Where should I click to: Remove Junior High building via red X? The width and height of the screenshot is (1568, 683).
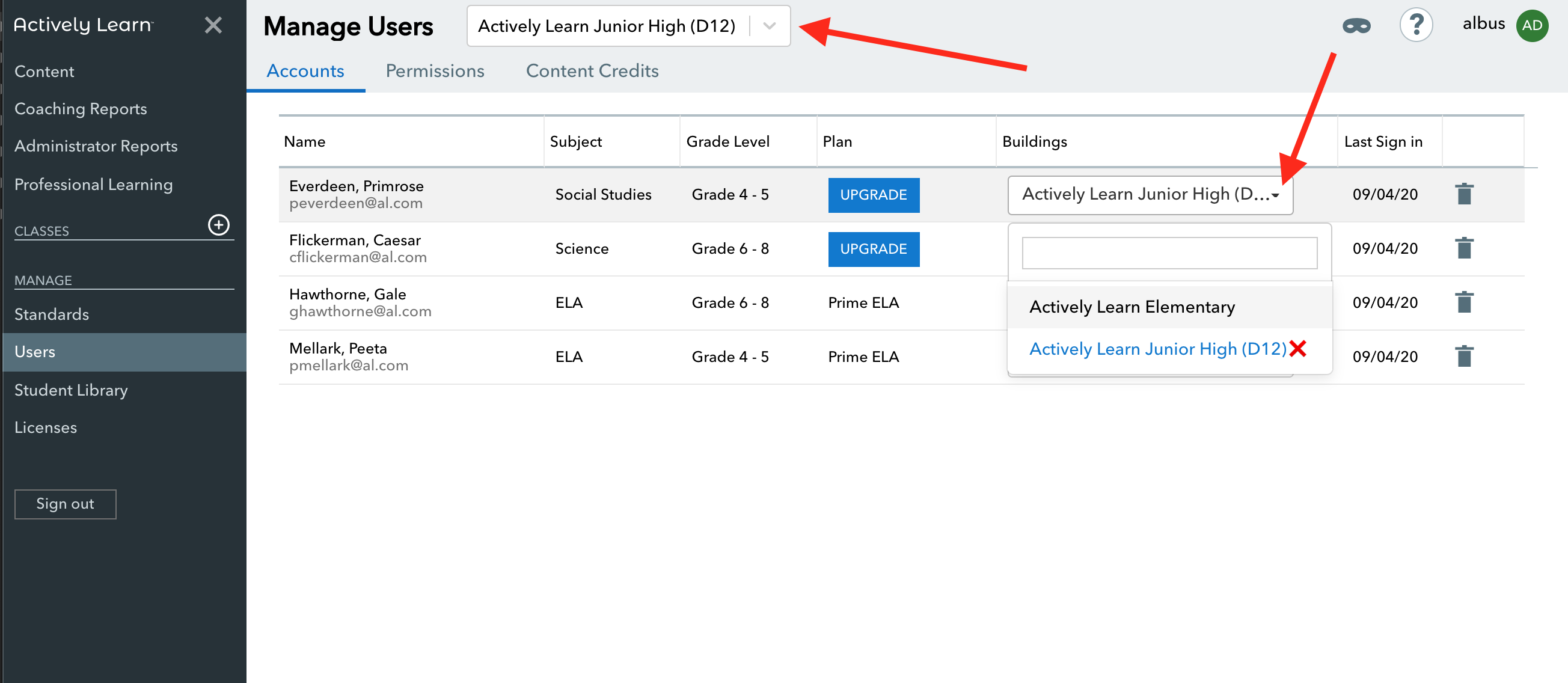(x=1298, y=348)
